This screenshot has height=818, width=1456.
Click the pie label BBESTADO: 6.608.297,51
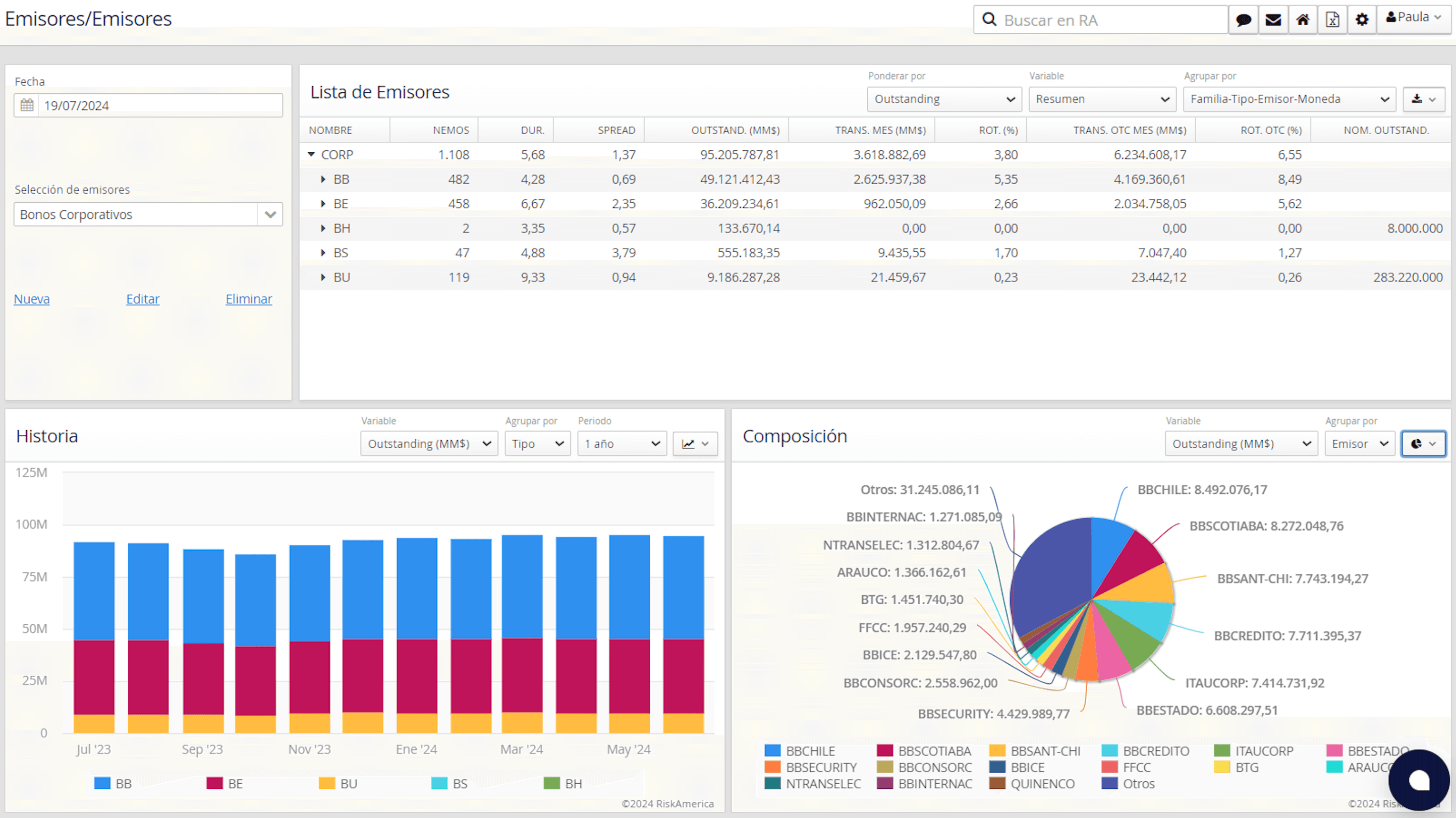tap(1207, 710)
